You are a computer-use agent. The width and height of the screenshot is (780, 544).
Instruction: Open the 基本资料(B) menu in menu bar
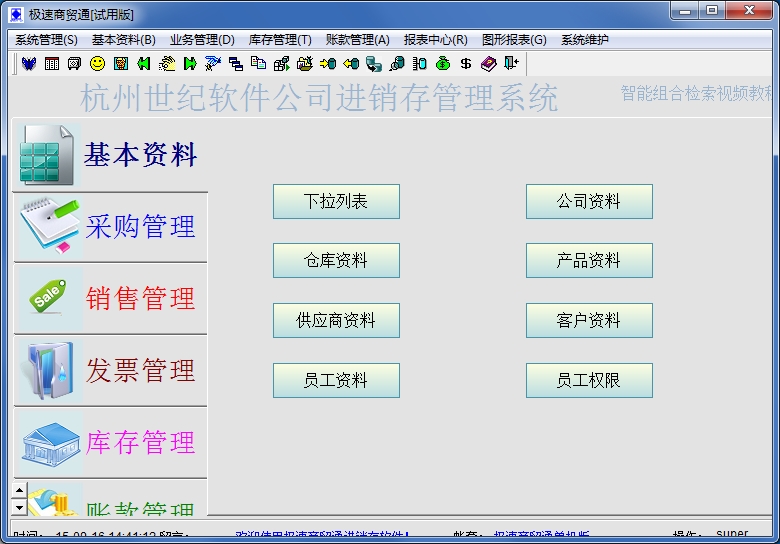tap(123, 40)
